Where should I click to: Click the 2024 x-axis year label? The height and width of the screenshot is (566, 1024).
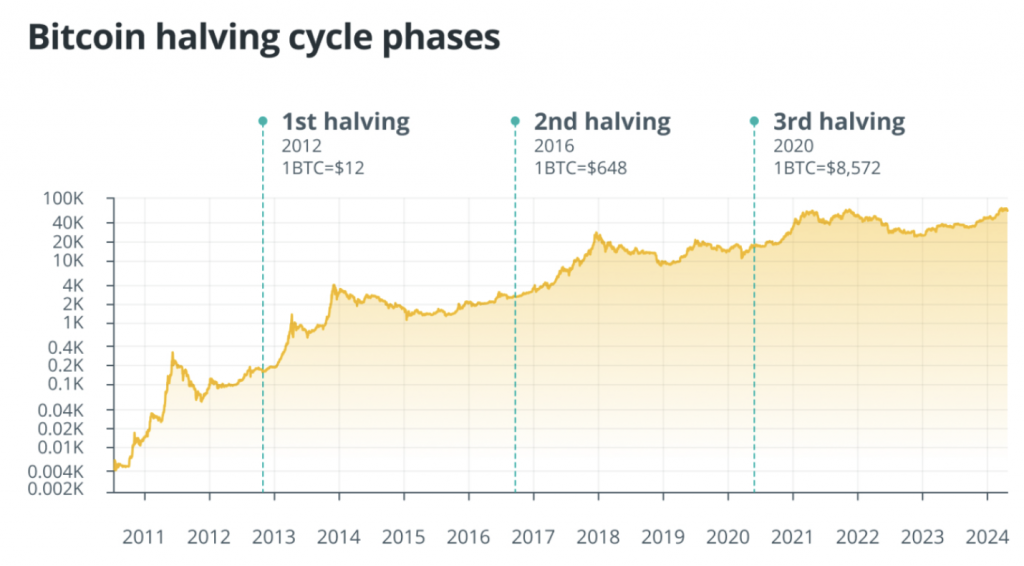[987, 537]
